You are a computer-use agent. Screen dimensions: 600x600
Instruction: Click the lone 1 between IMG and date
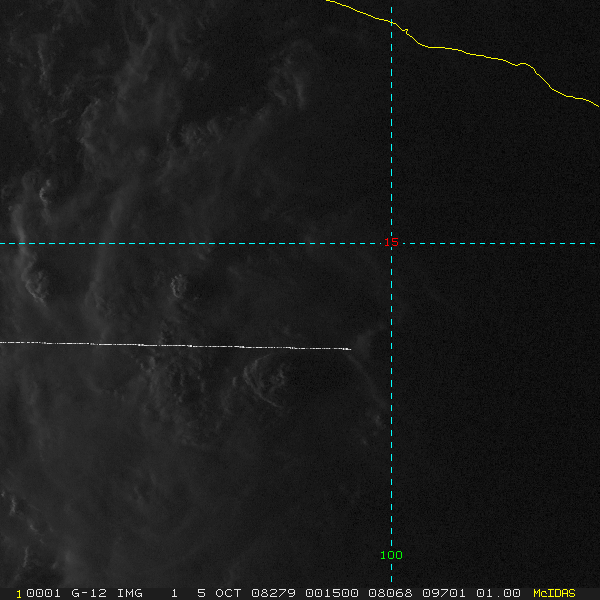coord(174,593)
